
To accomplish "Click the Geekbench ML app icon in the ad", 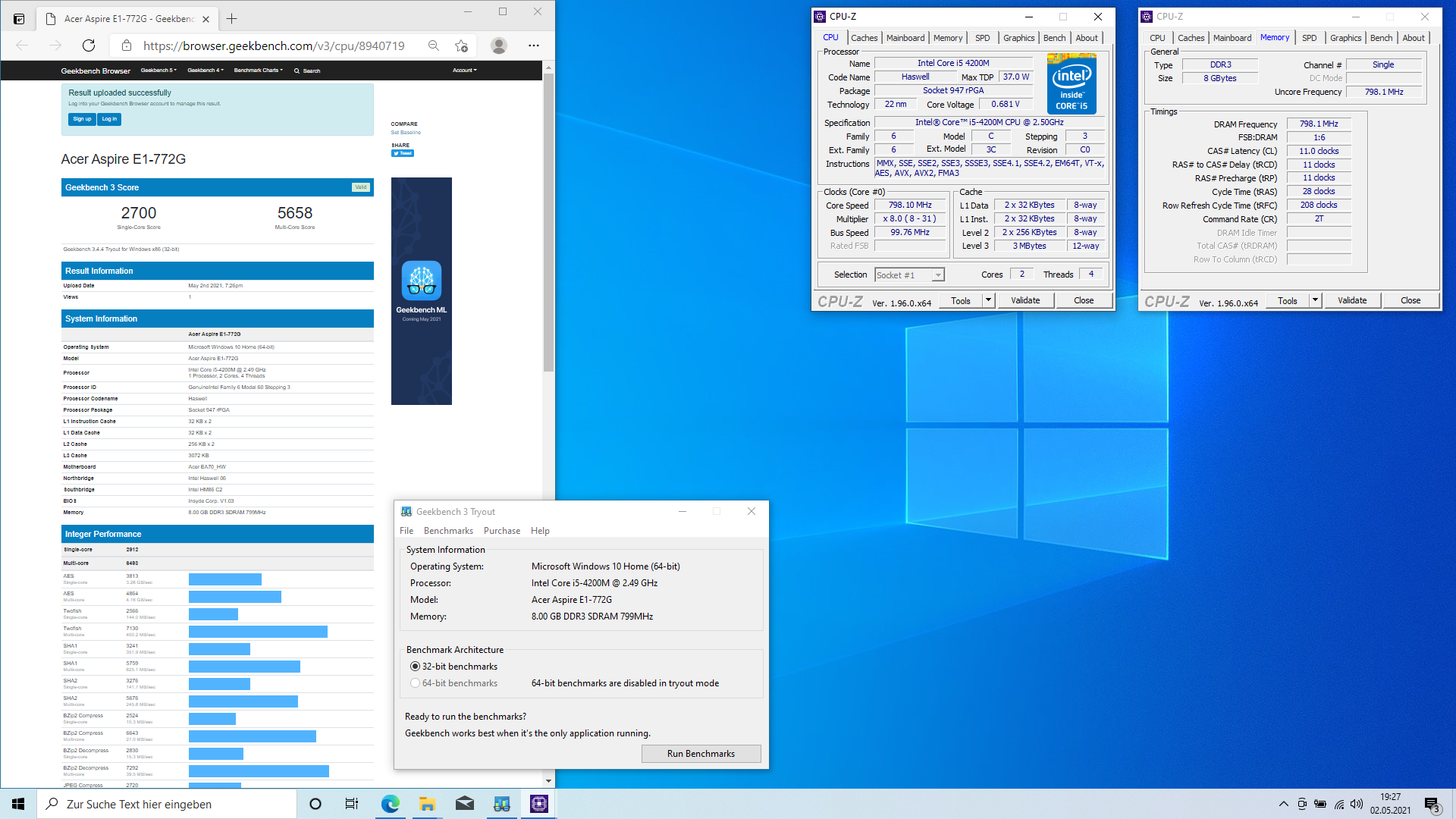I will (x=422, y=281).
